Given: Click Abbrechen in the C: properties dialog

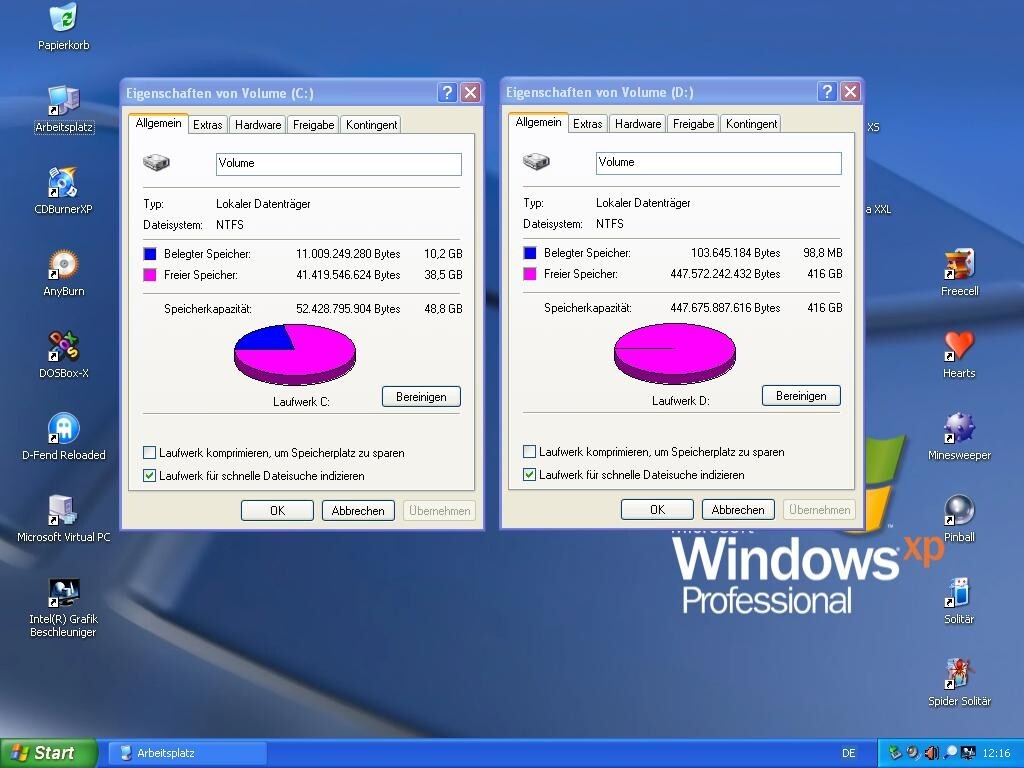Looking at the screenshot, I should click(358, 511).
